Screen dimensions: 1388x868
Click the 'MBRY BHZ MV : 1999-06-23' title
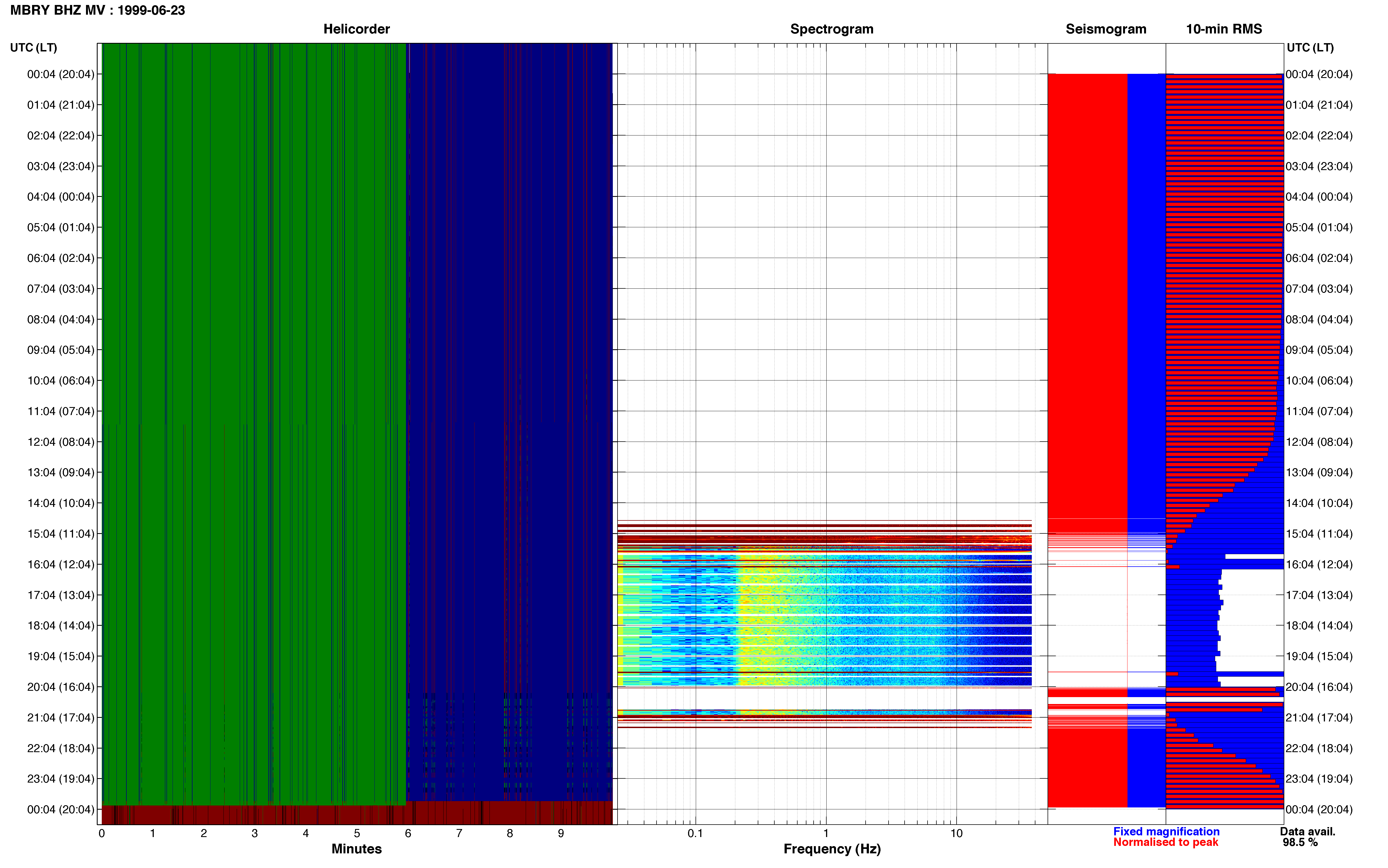(98, 10)
